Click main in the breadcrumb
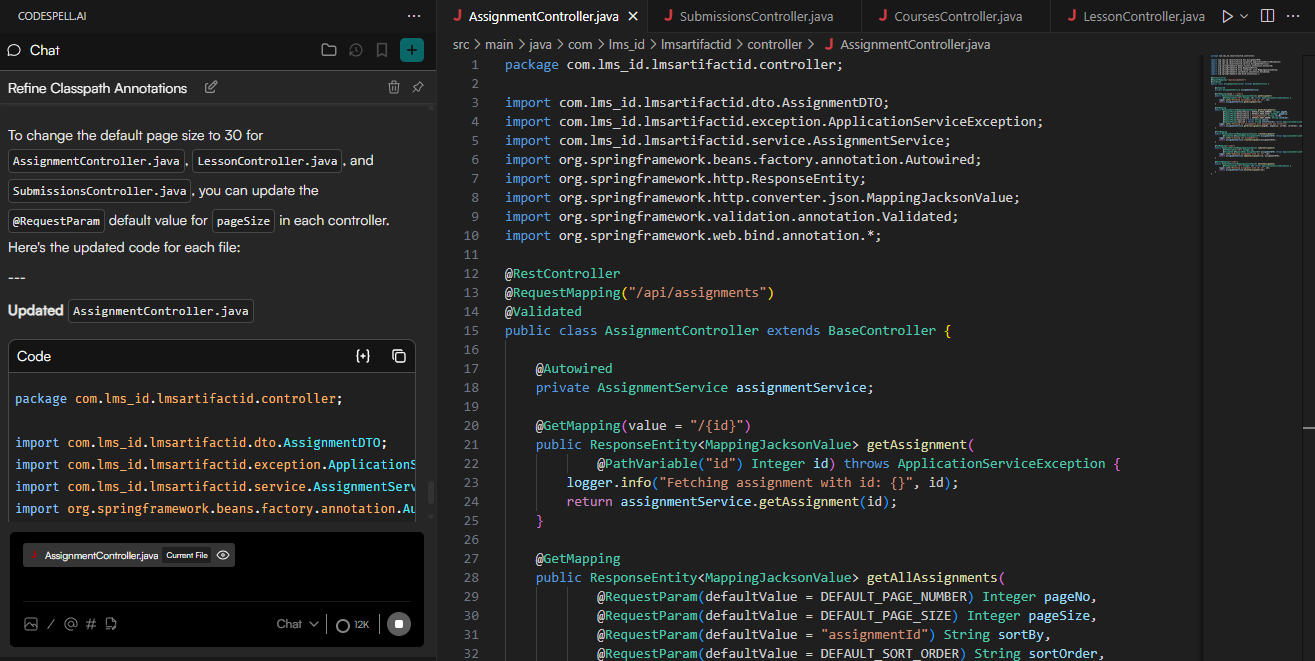 499,44
